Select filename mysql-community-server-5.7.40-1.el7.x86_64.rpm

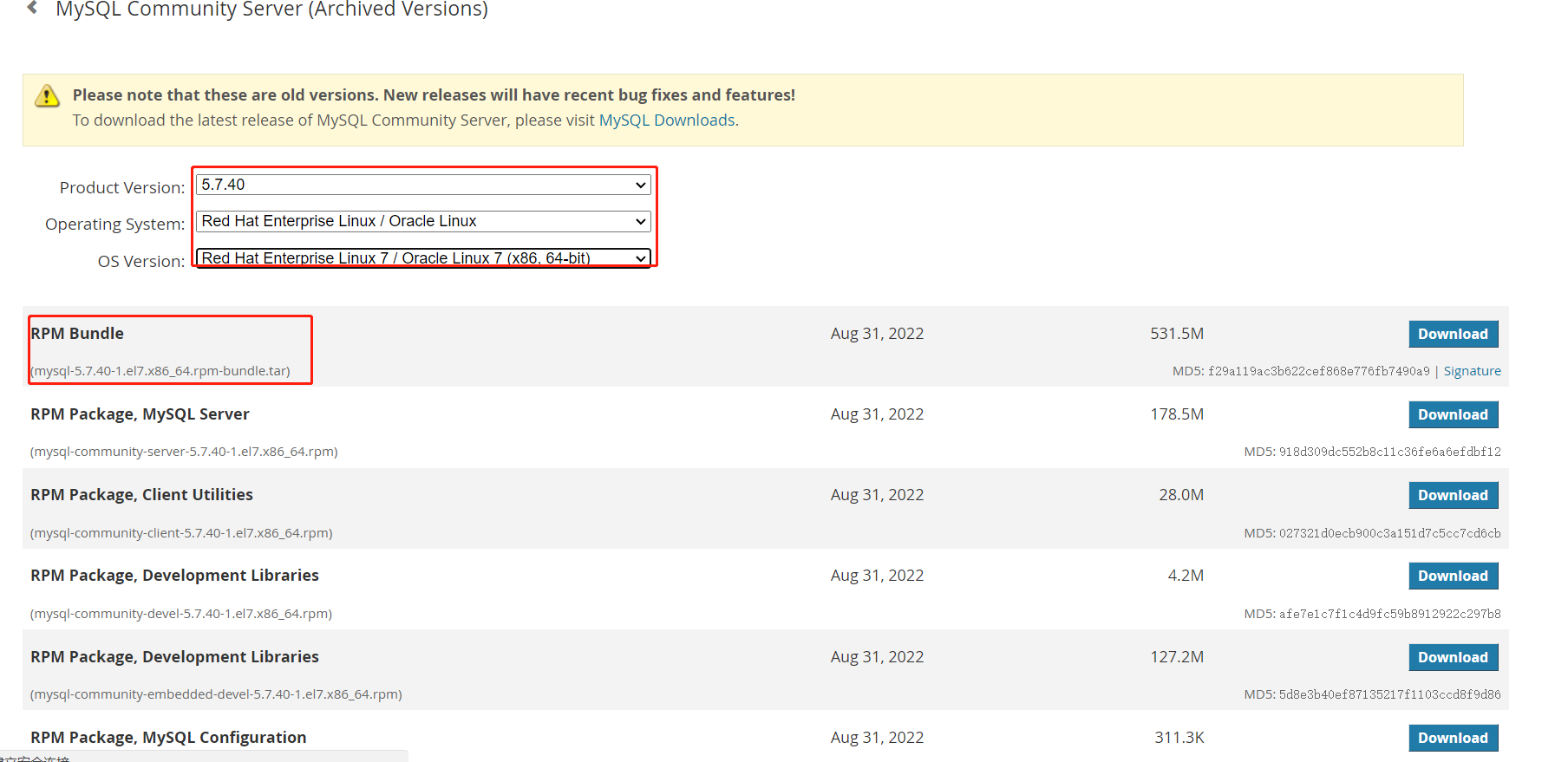(x=184, y=452)
